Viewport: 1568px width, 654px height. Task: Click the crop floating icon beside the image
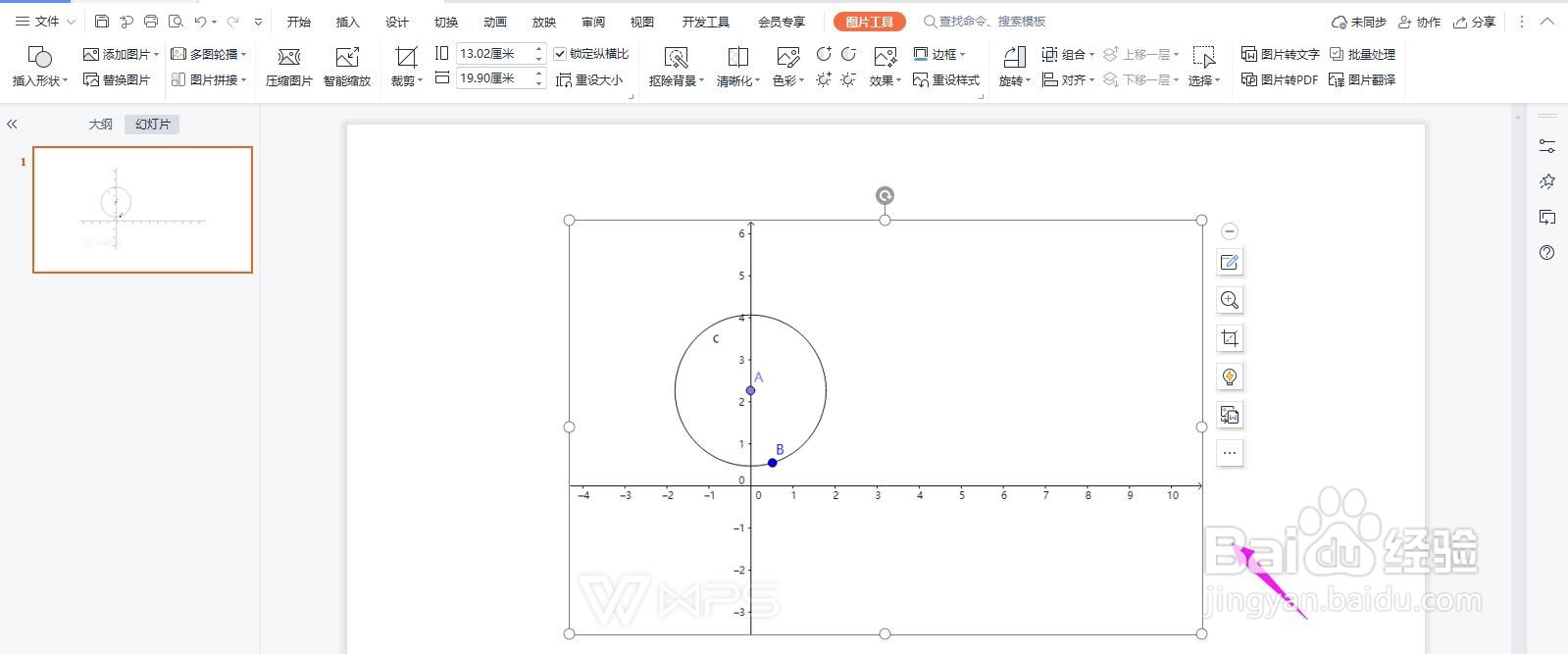[1230, 338]
